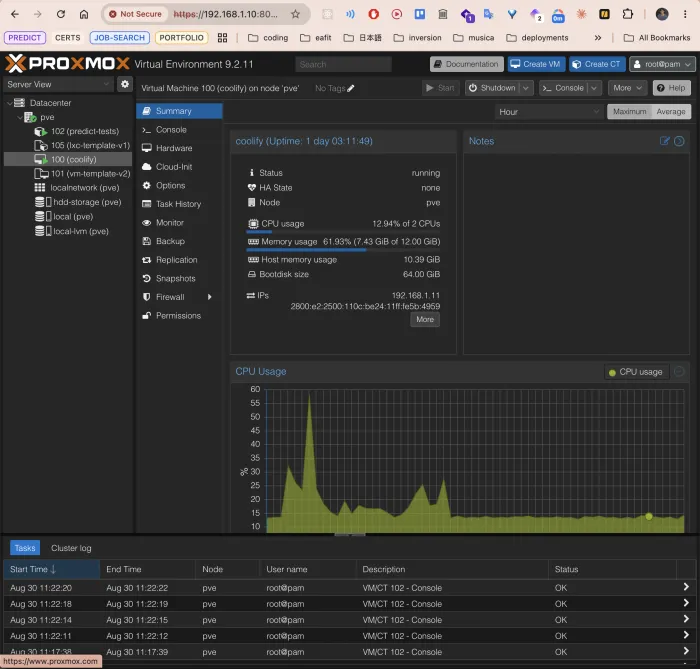Expand the Console options arrow
Screen dimensions: 700x669
pyautogui.click(x=594, y=88)
